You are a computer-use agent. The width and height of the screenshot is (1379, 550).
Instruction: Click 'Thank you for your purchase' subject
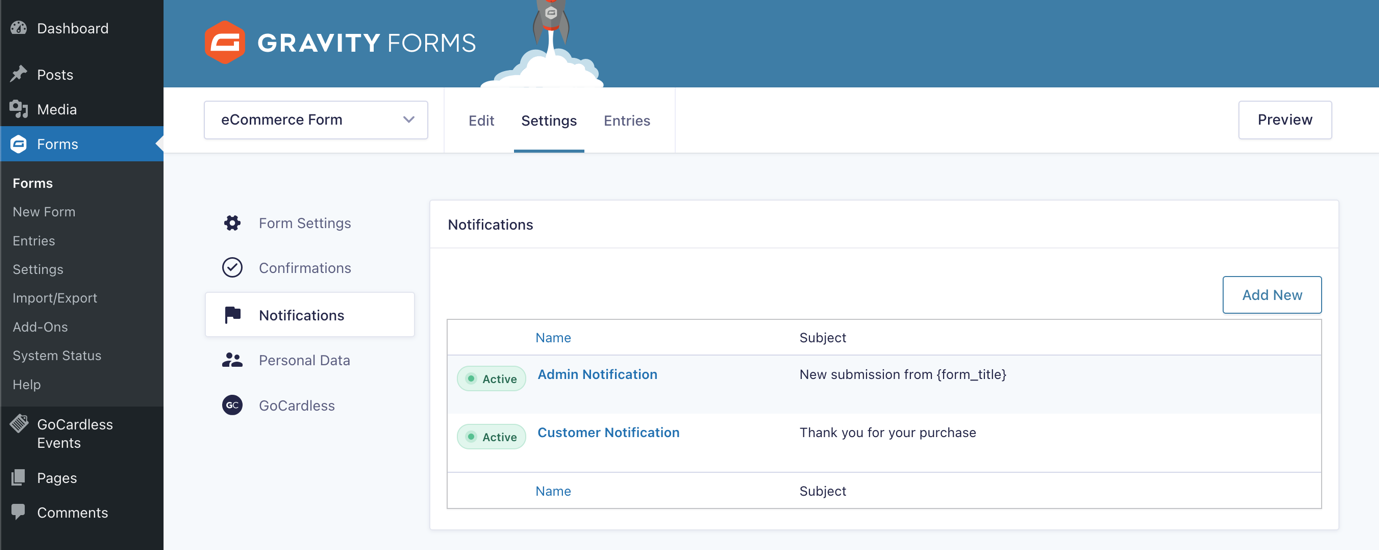click(888, 432)
